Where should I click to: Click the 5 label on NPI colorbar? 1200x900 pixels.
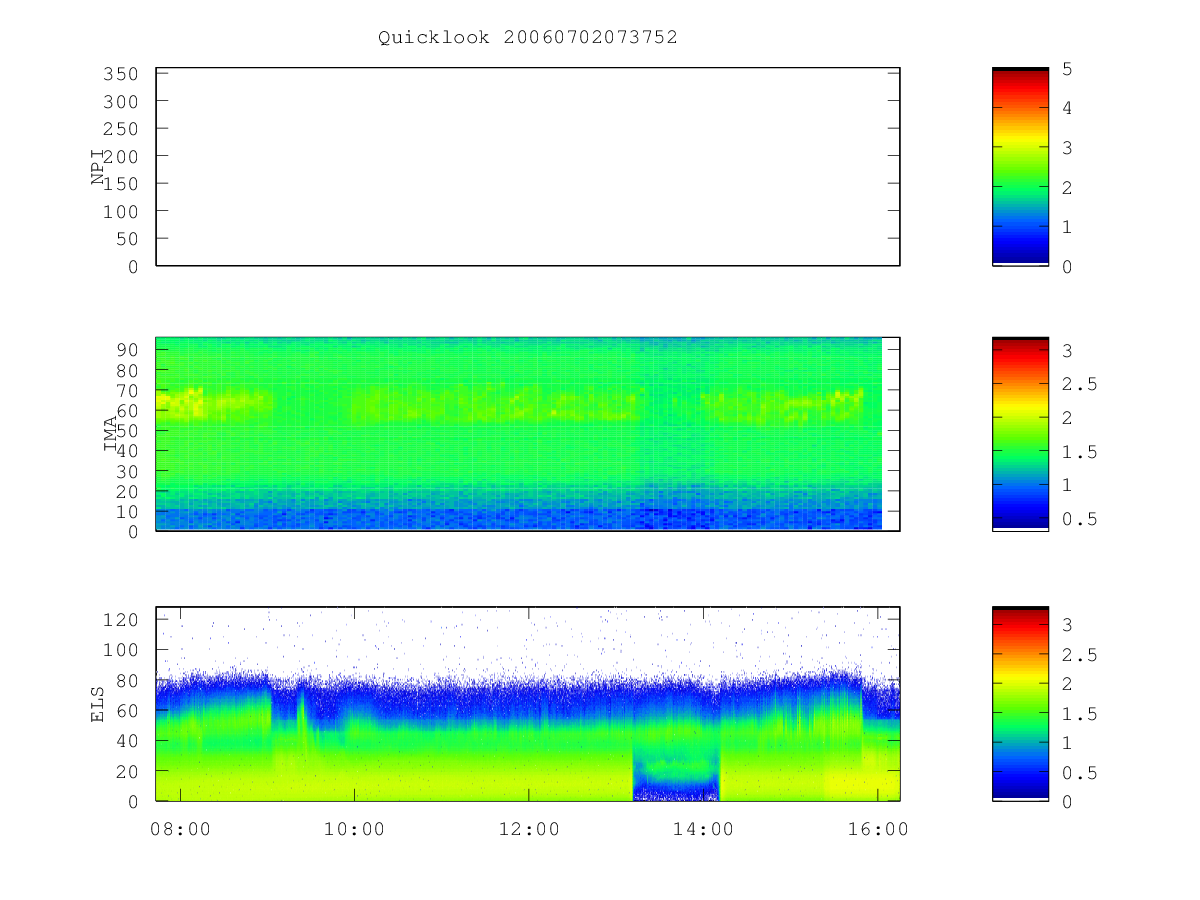coord(1068,69)
